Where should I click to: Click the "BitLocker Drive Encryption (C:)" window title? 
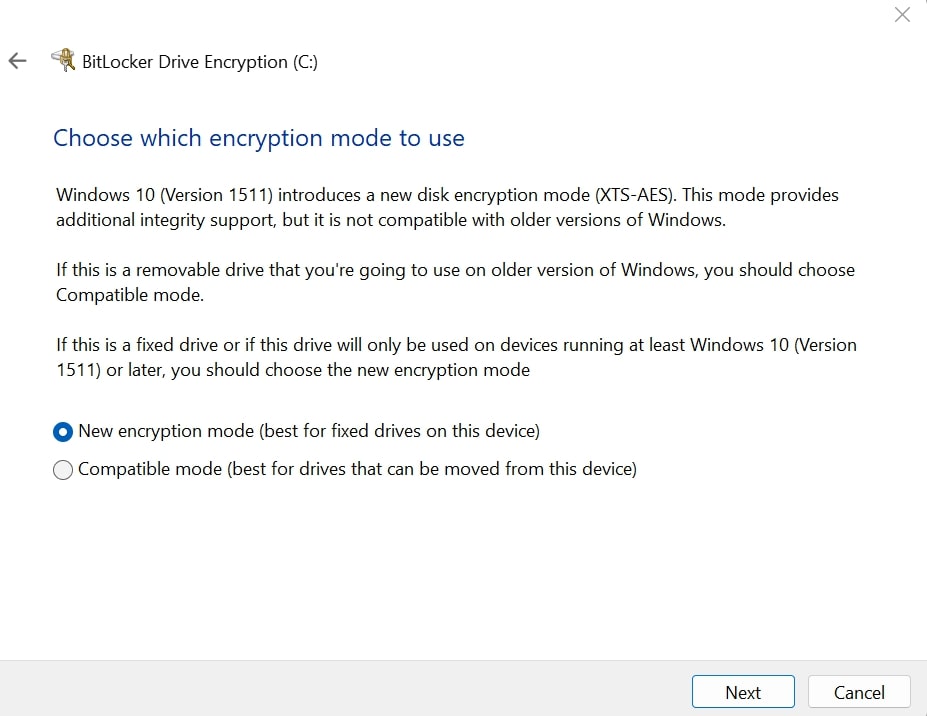[x=200, y=62]
